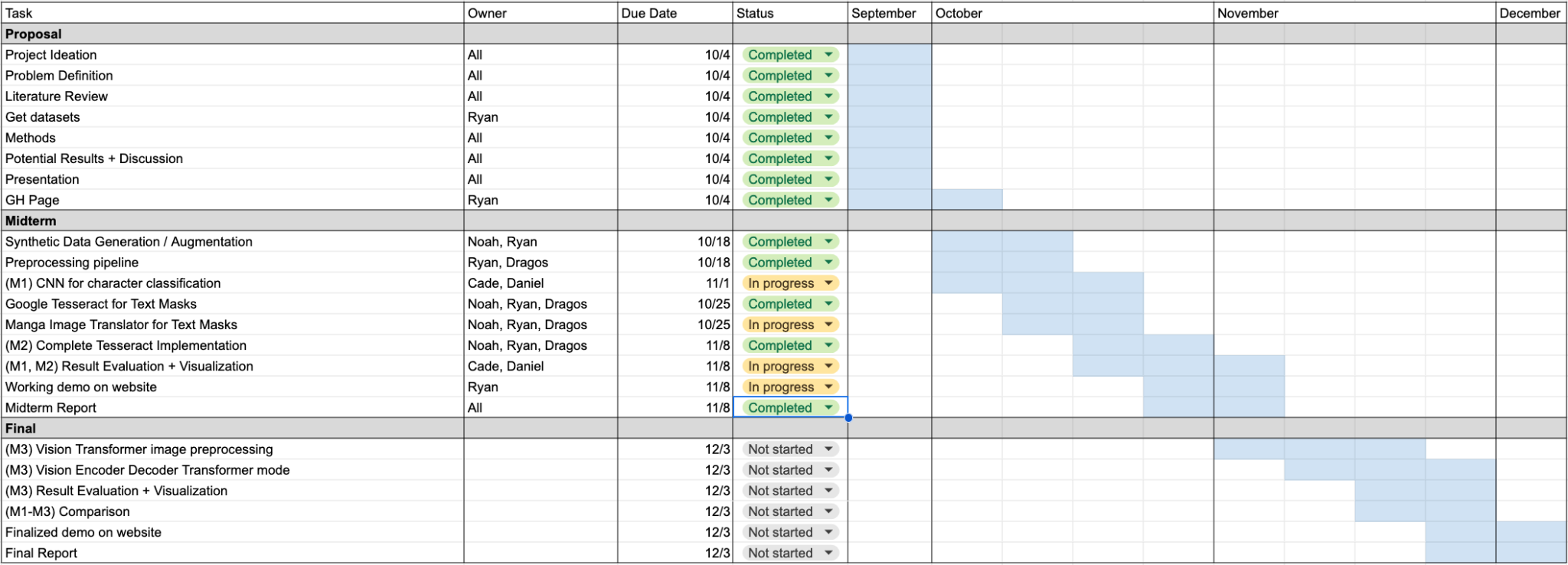
Task: Click owner cell 'Ryan, Dragos'
Action: [541, 262]
